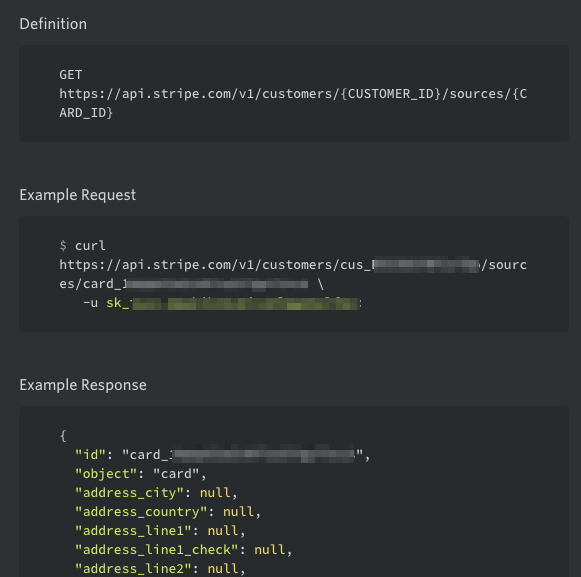
Task: Click the Example Request heading
Action: (77, 195)
